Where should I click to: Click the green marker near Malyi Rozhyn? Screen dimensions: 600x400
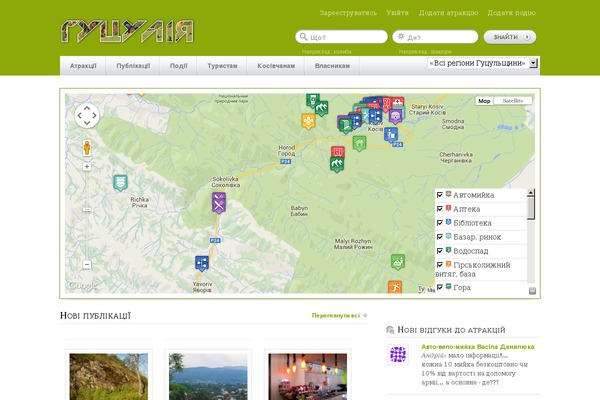click(397, 262)
